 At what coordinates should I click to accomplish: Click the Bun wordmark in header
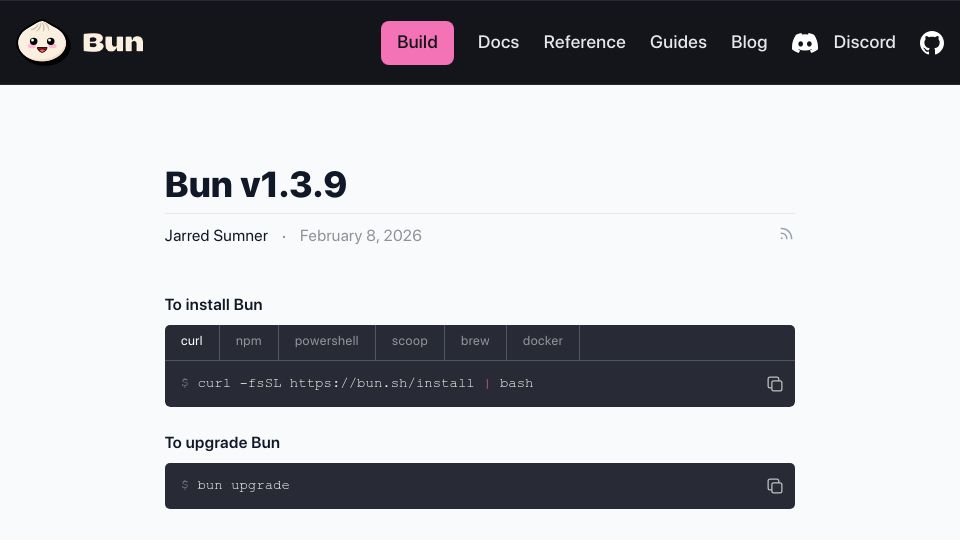113,43
